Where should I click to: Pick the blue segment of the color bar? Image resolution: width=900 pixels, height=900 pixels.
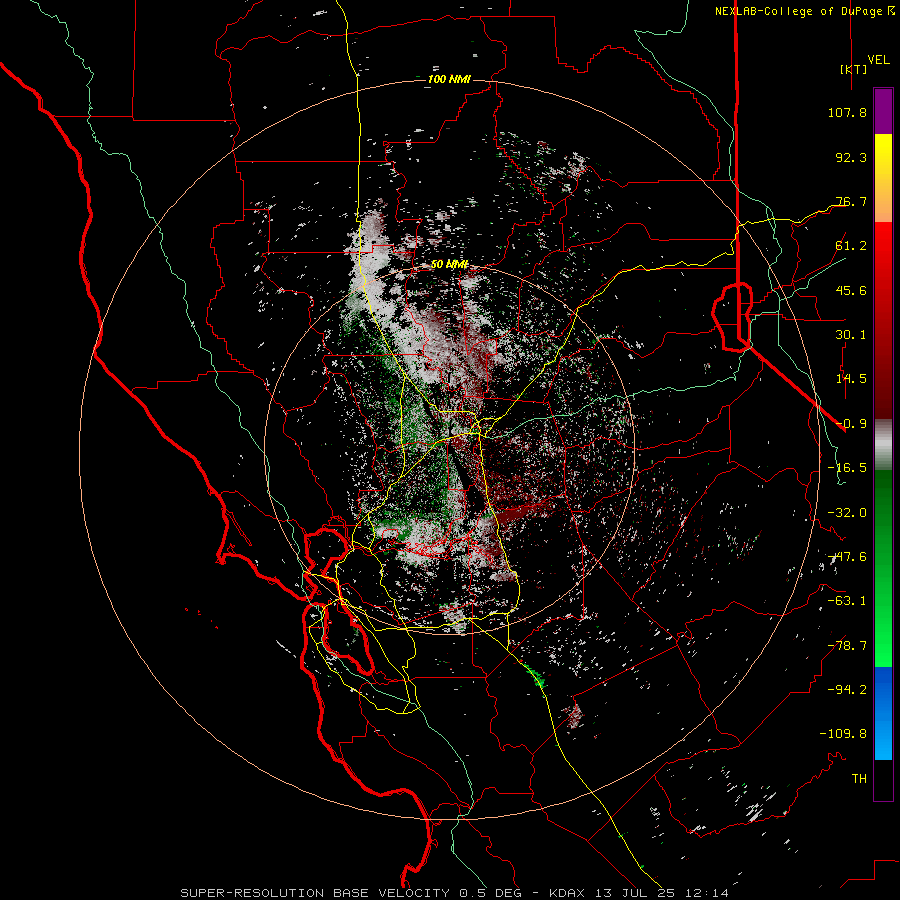883,713
